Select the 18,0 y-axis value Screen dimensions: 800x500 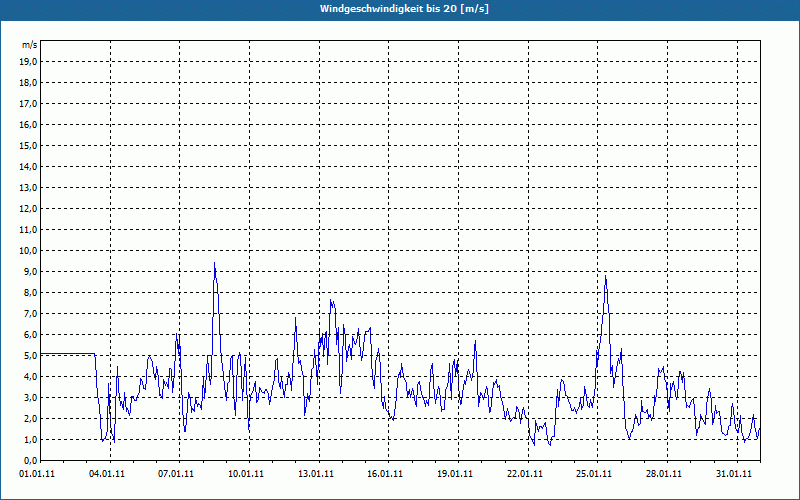point(28,83)
